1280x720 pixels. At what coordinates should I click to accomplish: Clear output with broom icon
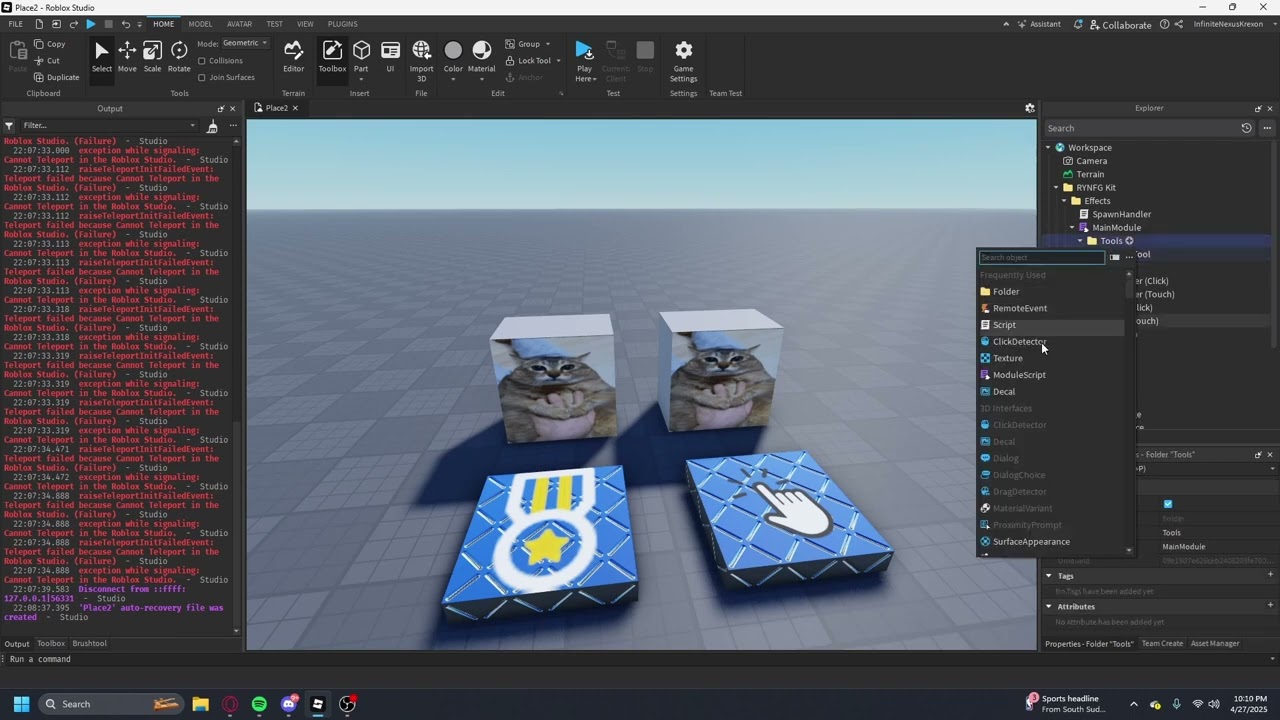(x=212, y=126)
